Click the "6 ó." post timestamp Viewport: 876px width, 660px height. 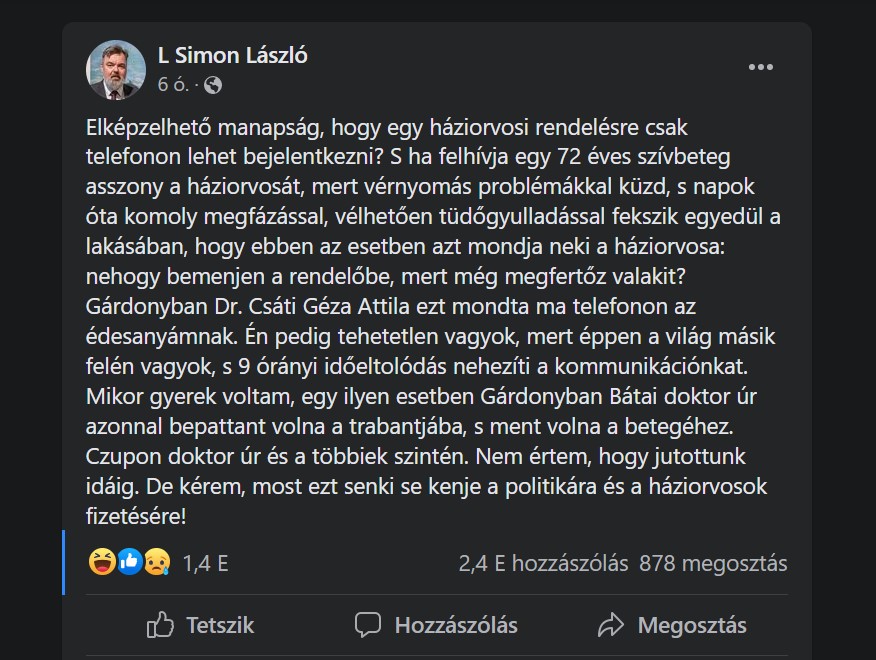click(x=172, y=85)
